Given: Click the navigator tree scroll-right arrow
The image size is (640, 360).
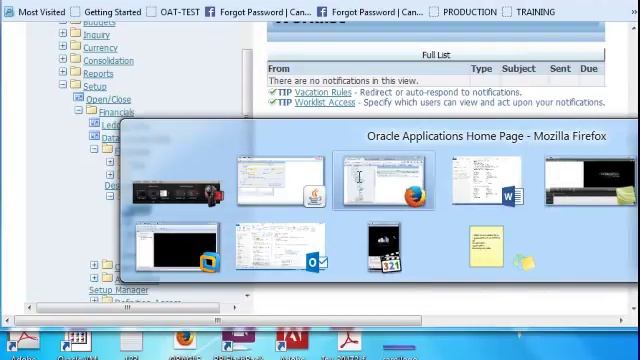Looking at the screenshot, I should coord(235,307).
